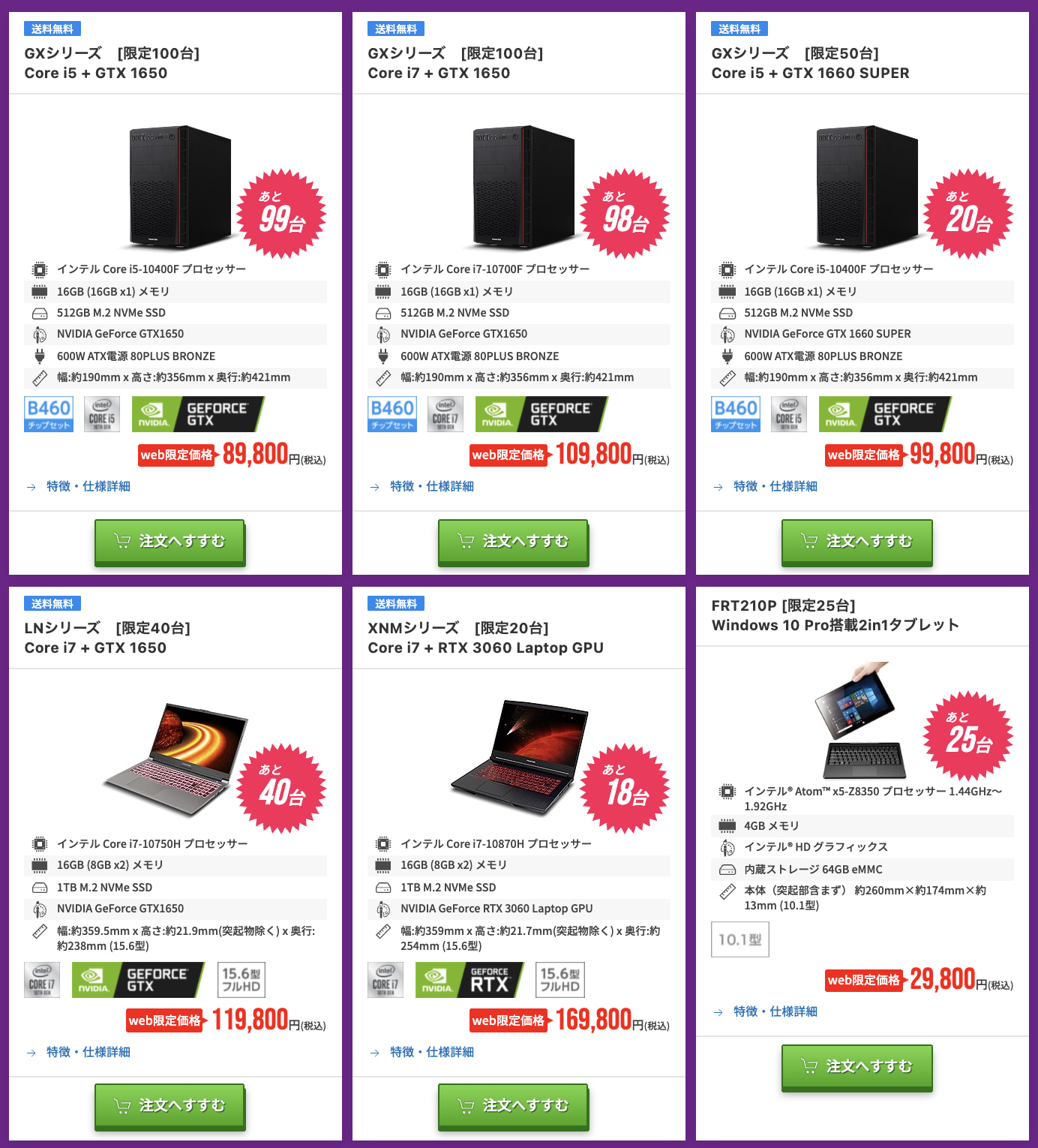The height and width of the screenshot is (1148, 1038).
Task: Click the GXシリーズ Core i5 + GTX 1660 SUPER title
Action: (810, 63)
